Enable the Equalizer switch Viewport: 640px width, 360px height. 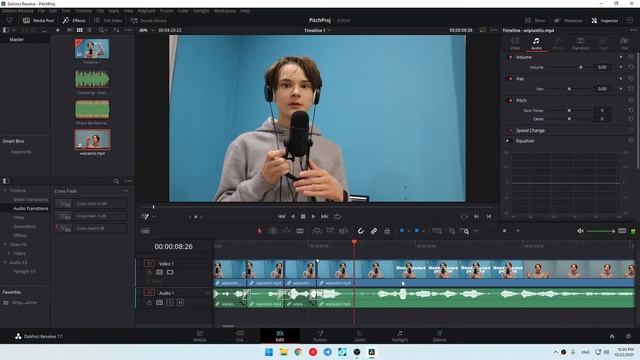pyautogui.click(x=509, y=141)
